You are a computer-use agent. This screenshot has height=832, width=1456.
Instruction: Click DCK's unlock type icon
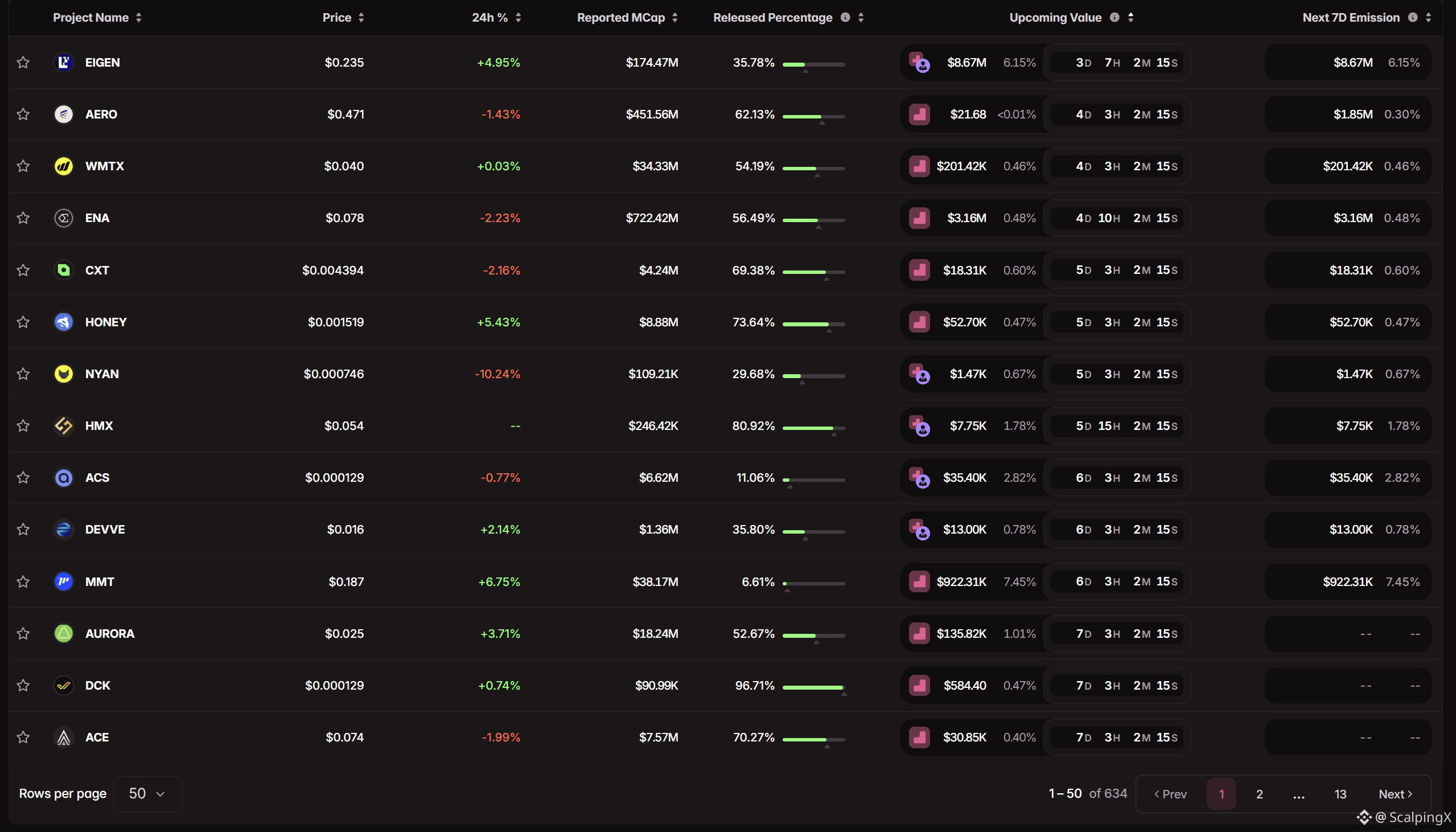[919, 685]
